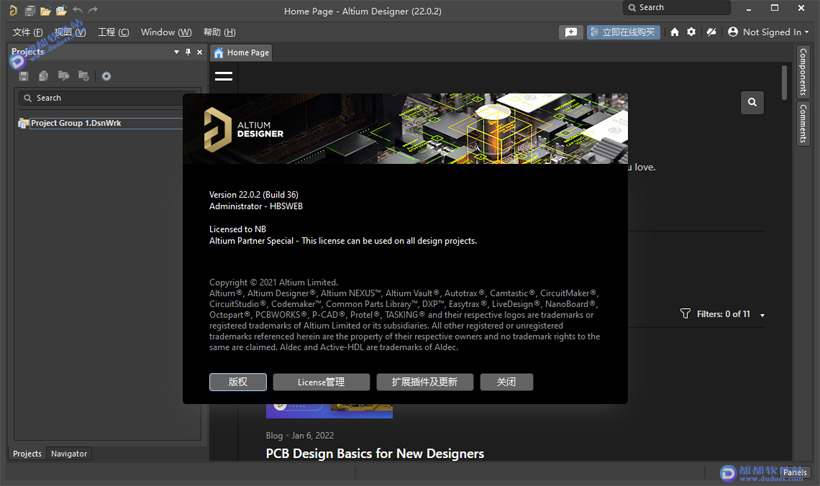Open the 文件 (F) menu

[27, 32]
